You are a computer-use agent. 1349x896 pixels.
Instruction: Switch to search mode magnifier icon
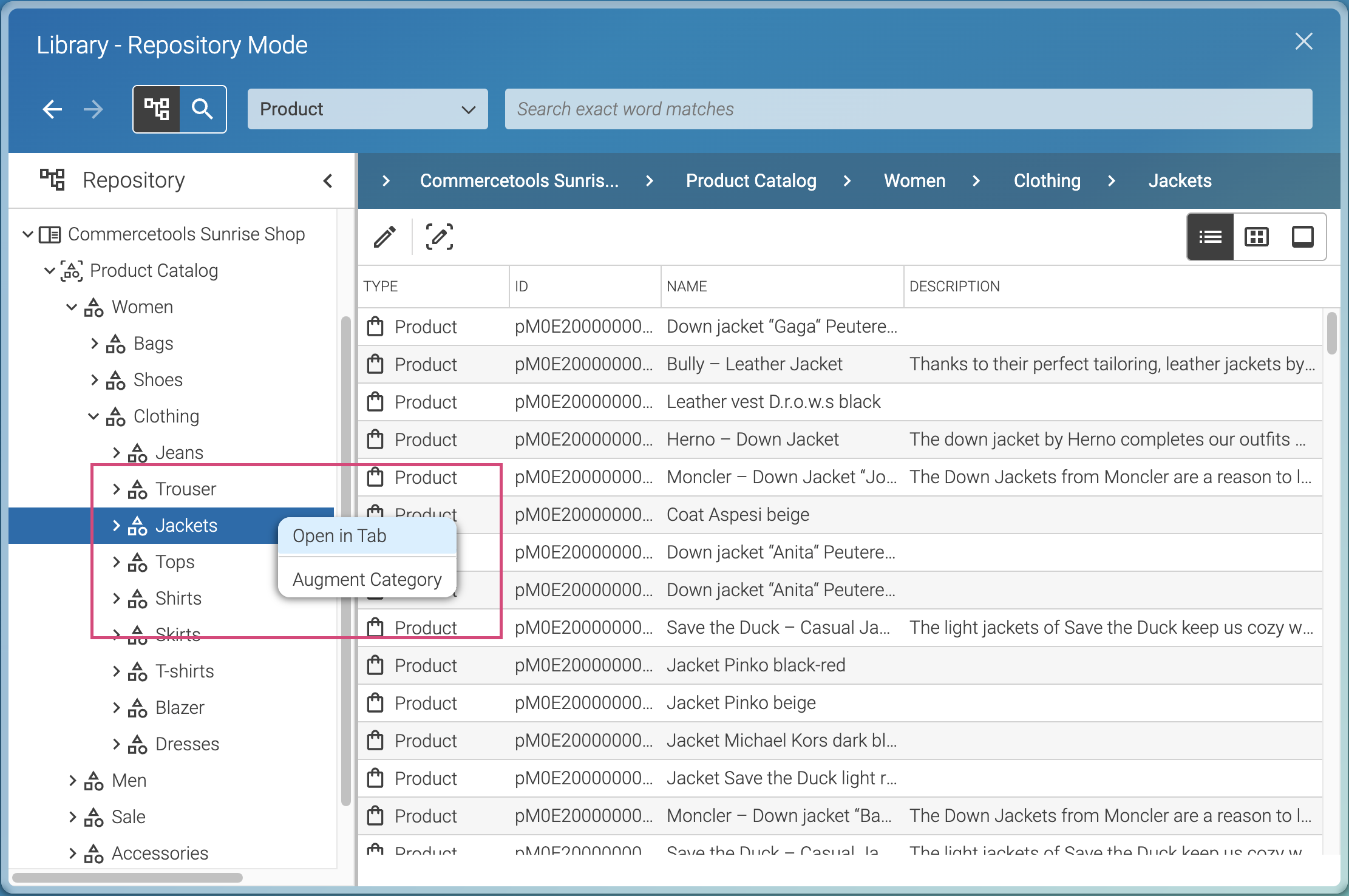coord(202,109)
